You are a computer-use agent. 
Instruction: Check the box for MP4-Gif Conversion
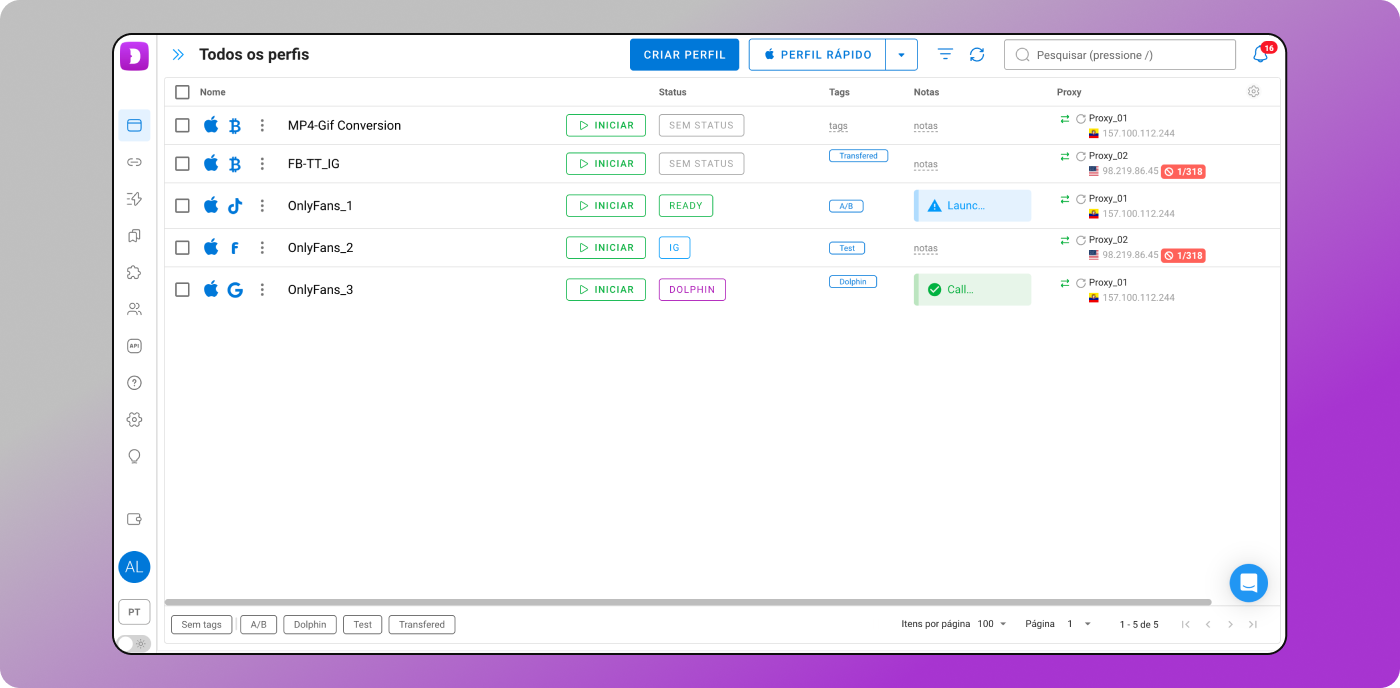tap(182, 126)
